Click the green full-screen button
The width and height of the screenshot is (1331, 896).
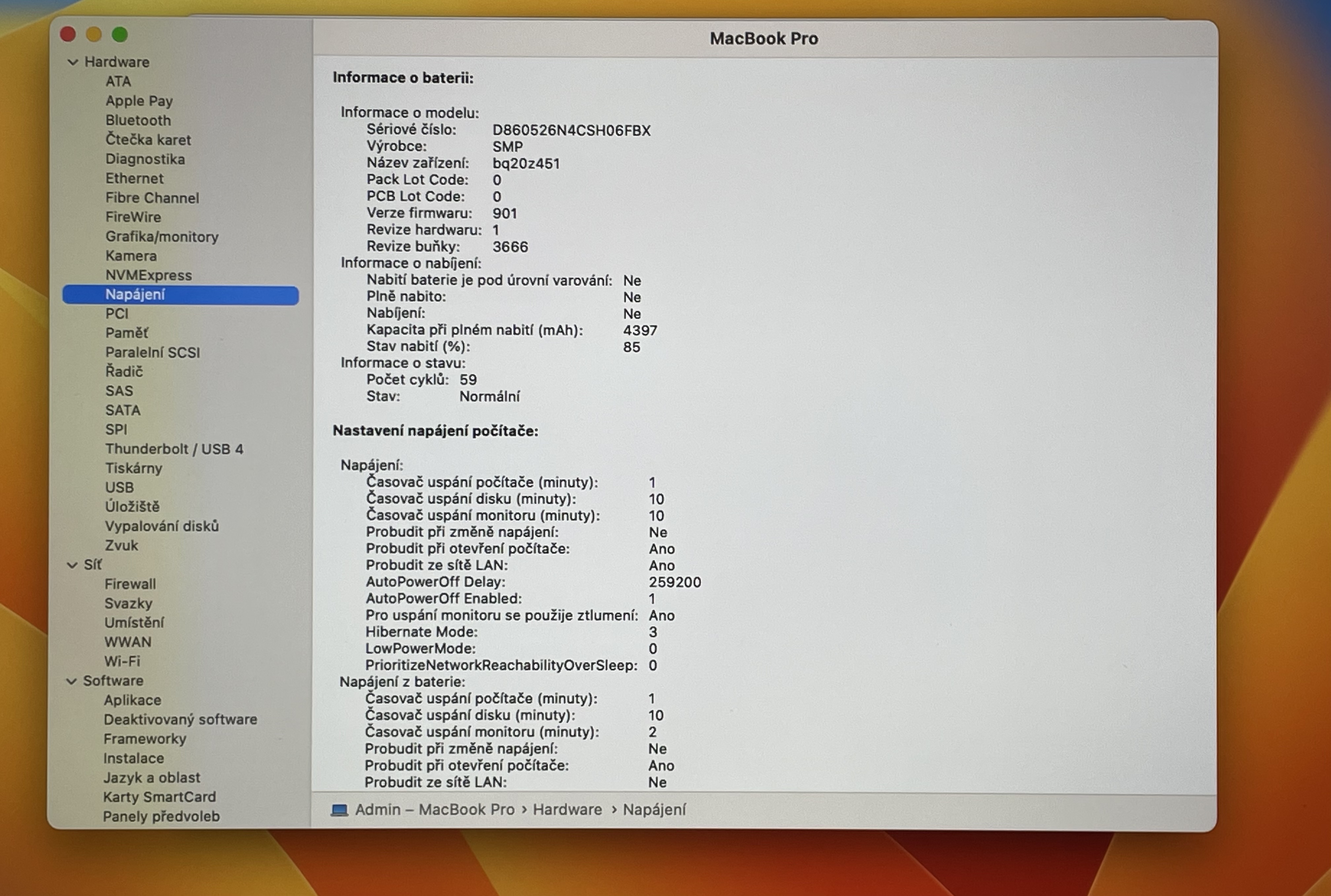120,35
